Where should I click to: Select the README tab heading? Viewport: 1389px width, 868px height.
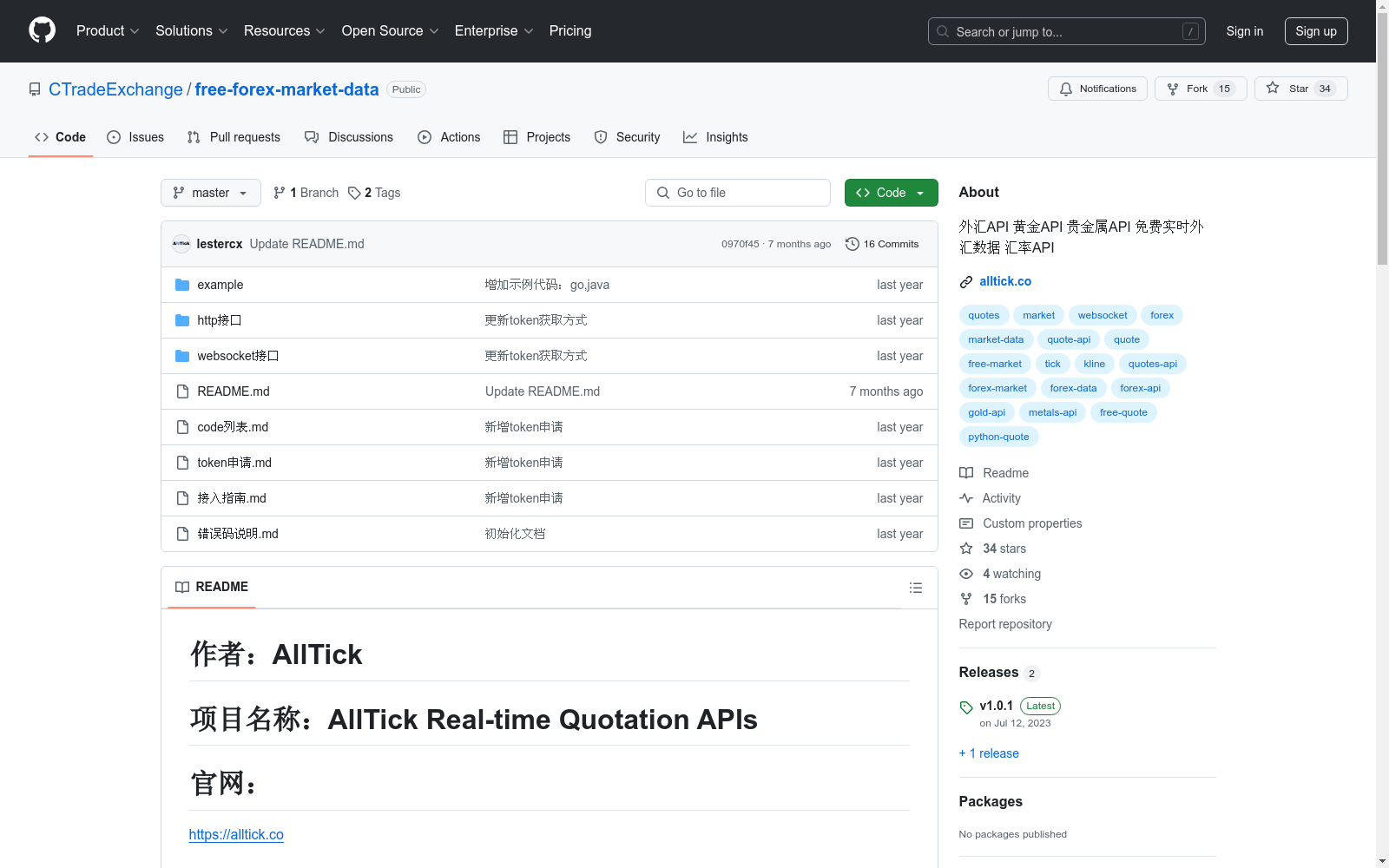tap(212, 587)
